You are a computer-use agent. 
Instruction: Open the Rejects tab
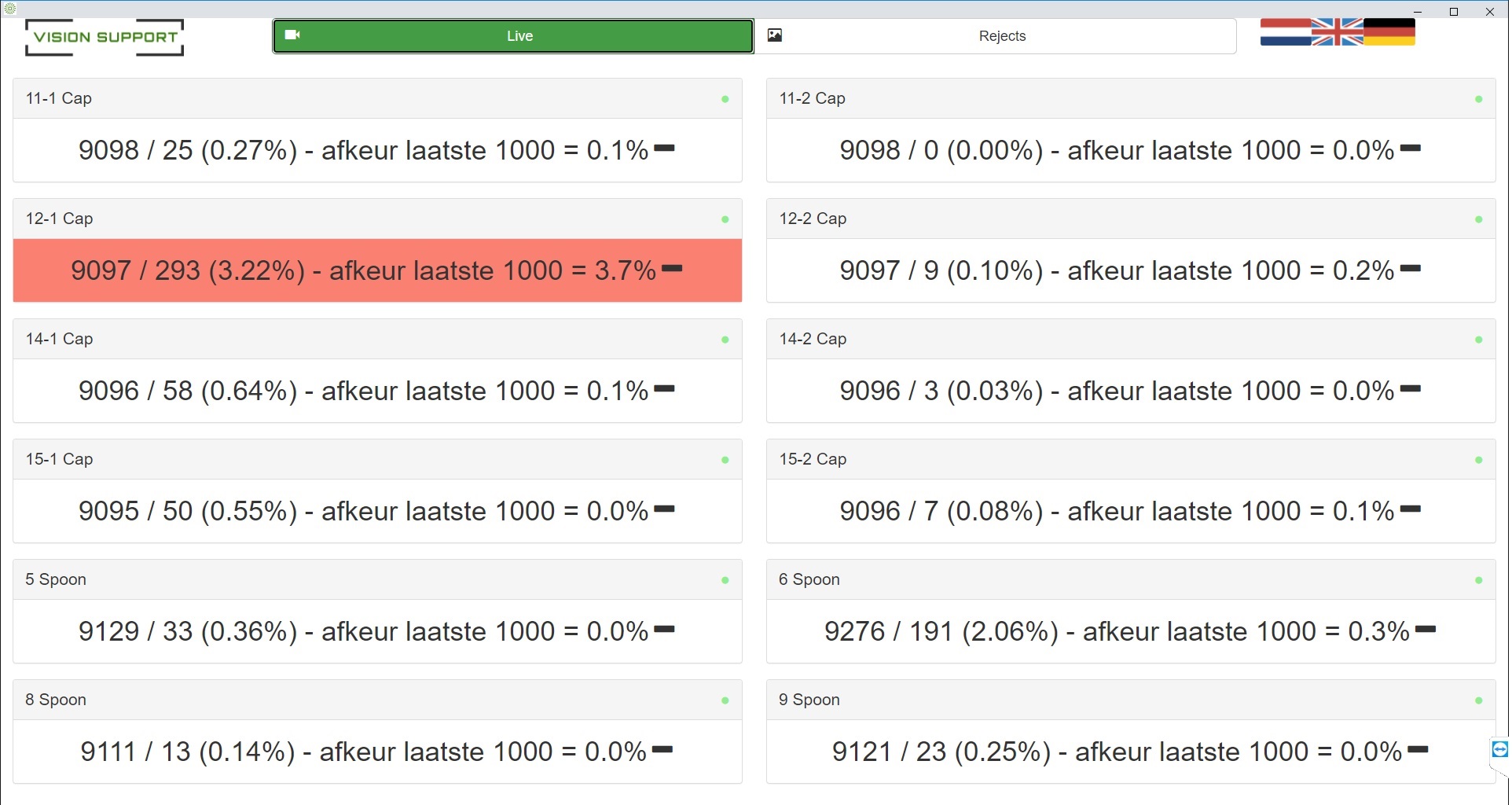(x=1001, y=36)
